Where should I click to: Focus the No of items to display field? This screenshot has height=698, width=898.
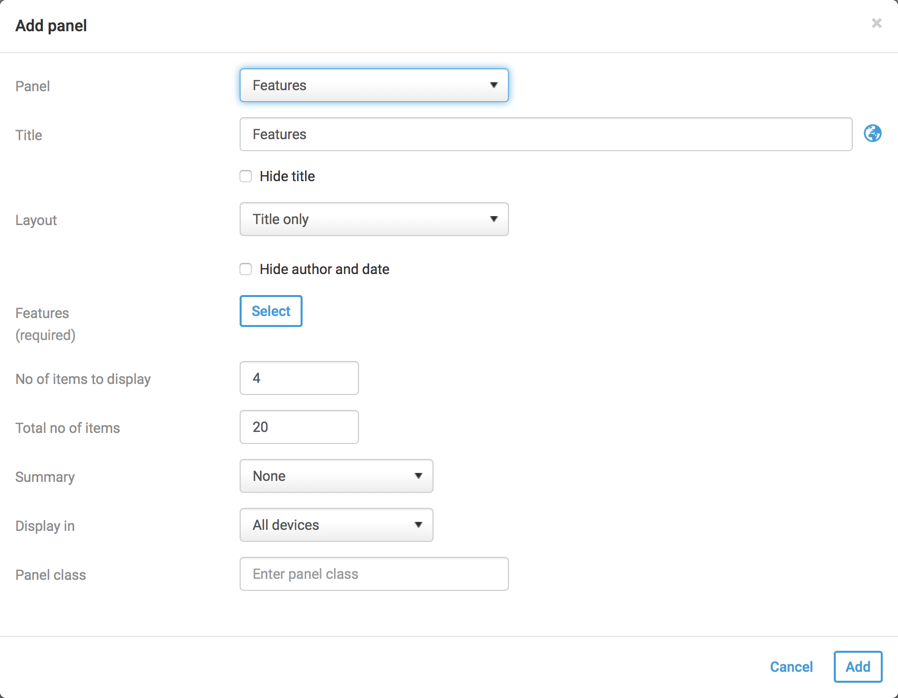tap(299, 378)
